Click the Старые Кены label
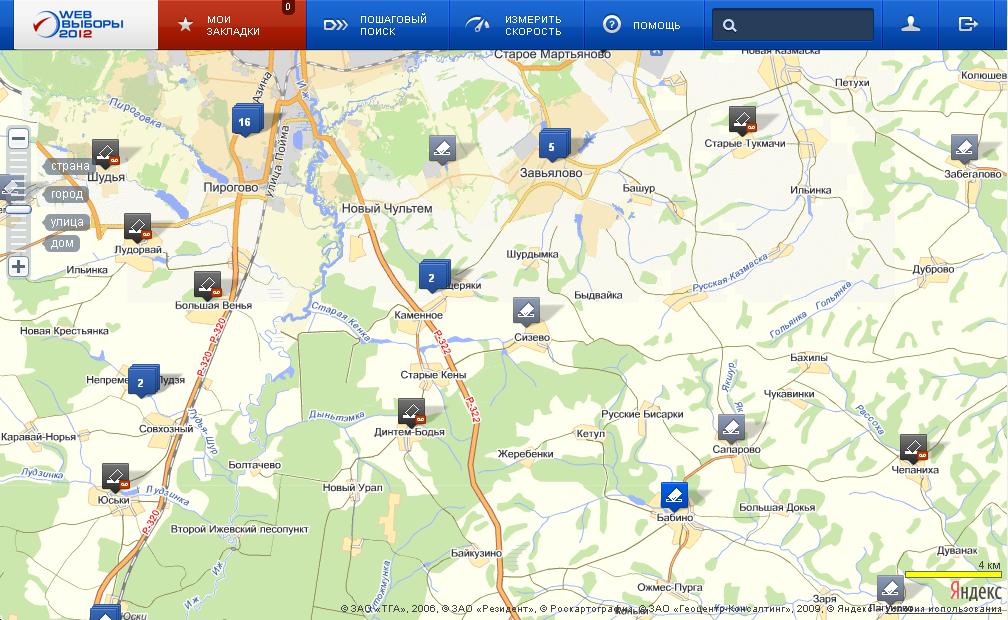The width and height of the screenshot is (1008, 620). pyautogui.click(x=433, y=374)
